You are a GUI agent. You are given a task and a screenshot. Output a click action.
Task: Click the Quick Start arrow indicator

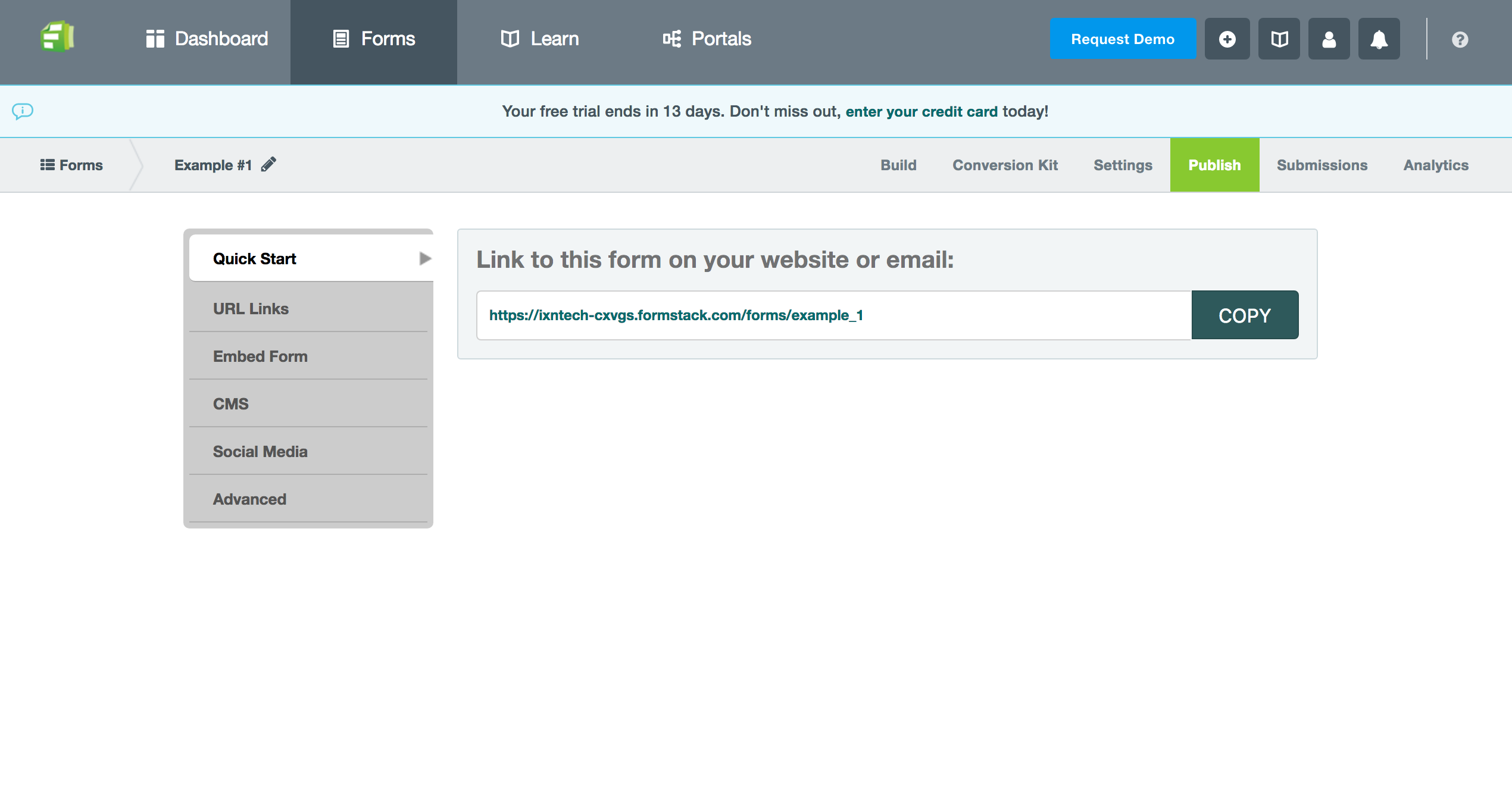pos(425,258)
